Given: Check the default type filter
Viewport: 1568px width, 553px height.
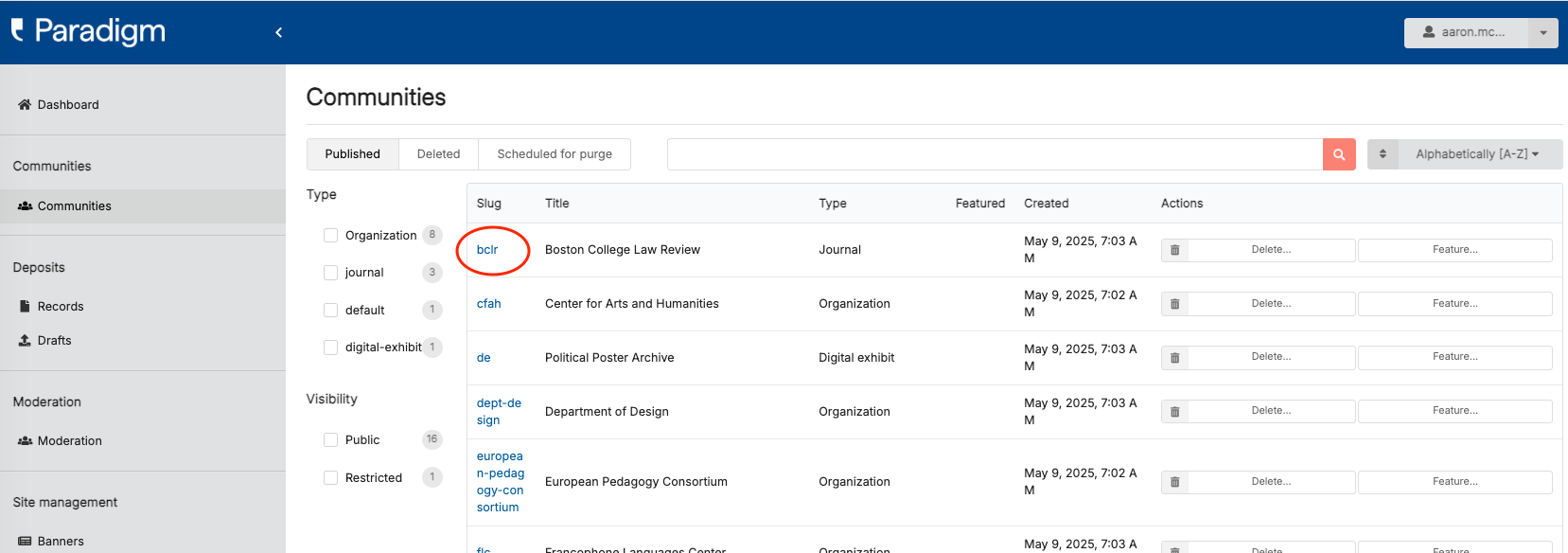Looking at the screenshot, I should pyautogui.click(x=331, y=311).
